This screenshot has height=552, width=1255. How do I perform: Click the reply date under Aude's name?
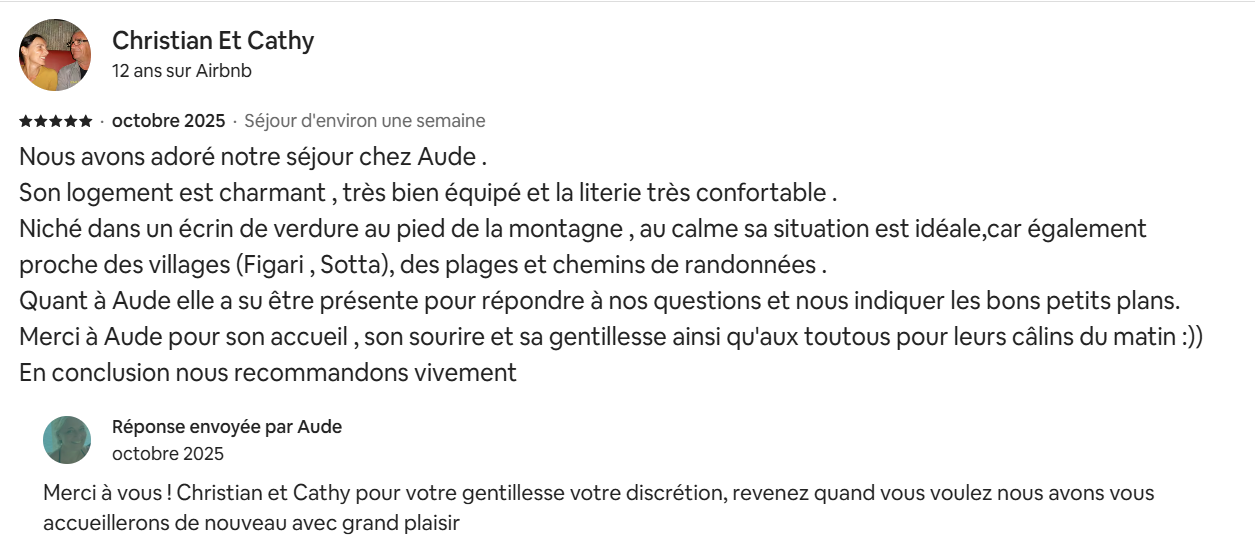tap(168, 453)
